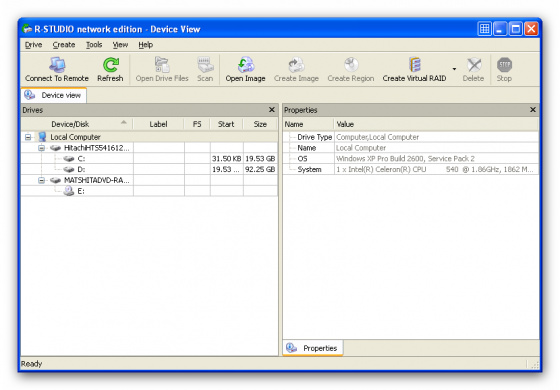The height and width of the screenshot is (390, 560).
Task: Open the Create Virtual RAID dropdown arrow
Action: [454, 69]
